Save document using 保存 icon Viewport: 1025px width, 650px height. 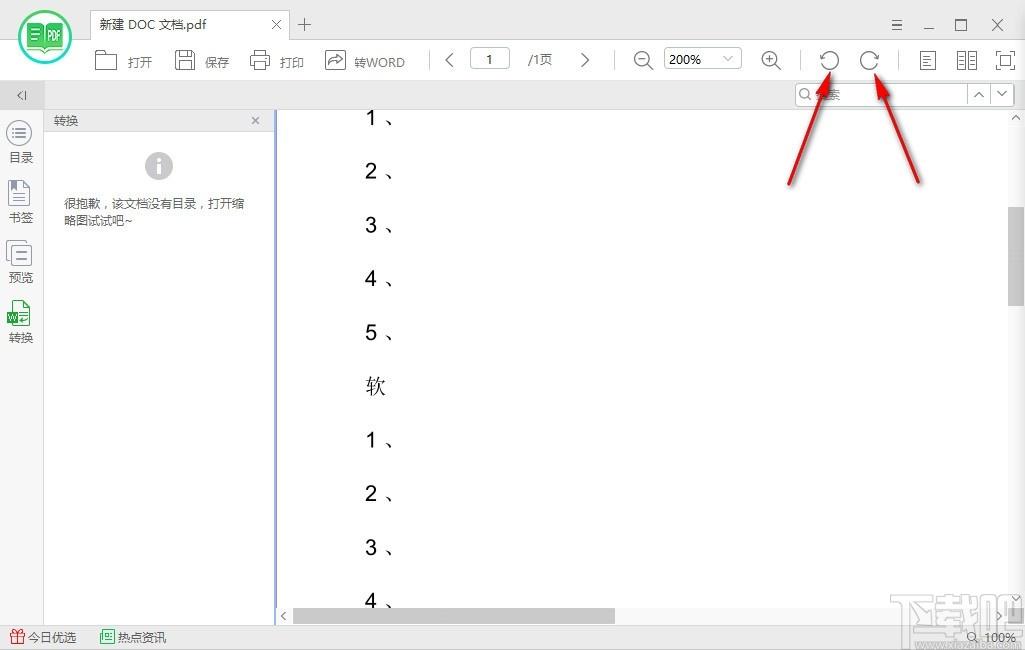coord(185,60)
